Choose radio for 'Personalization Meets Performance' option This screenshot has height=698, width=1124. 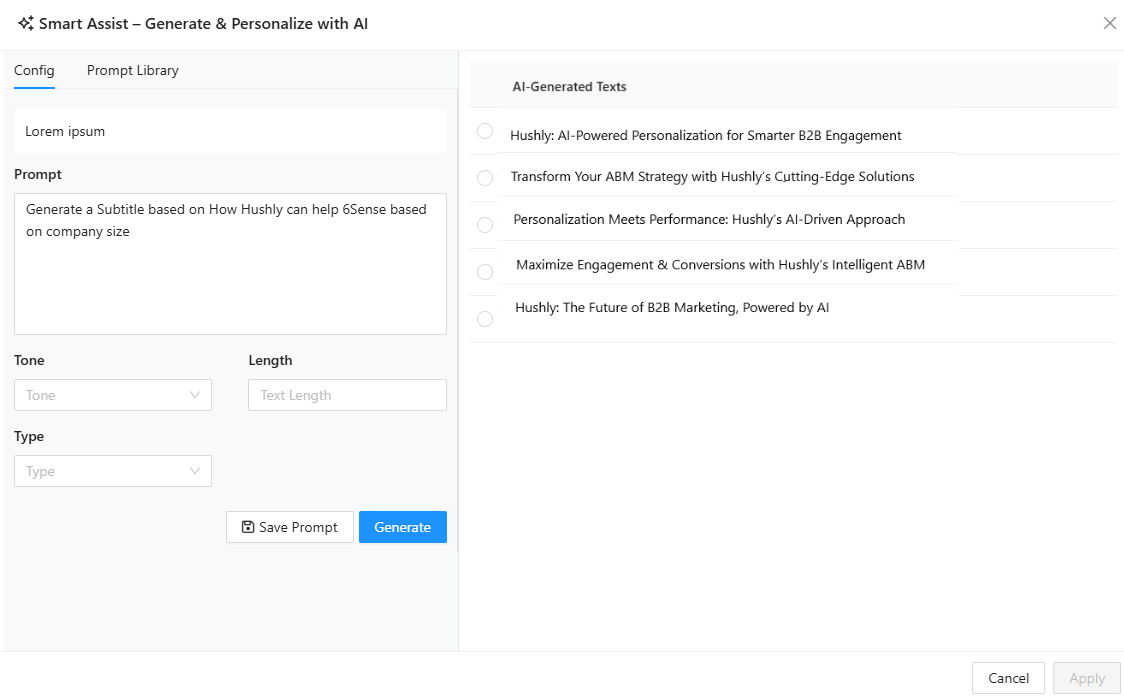(x=485, y=225)
